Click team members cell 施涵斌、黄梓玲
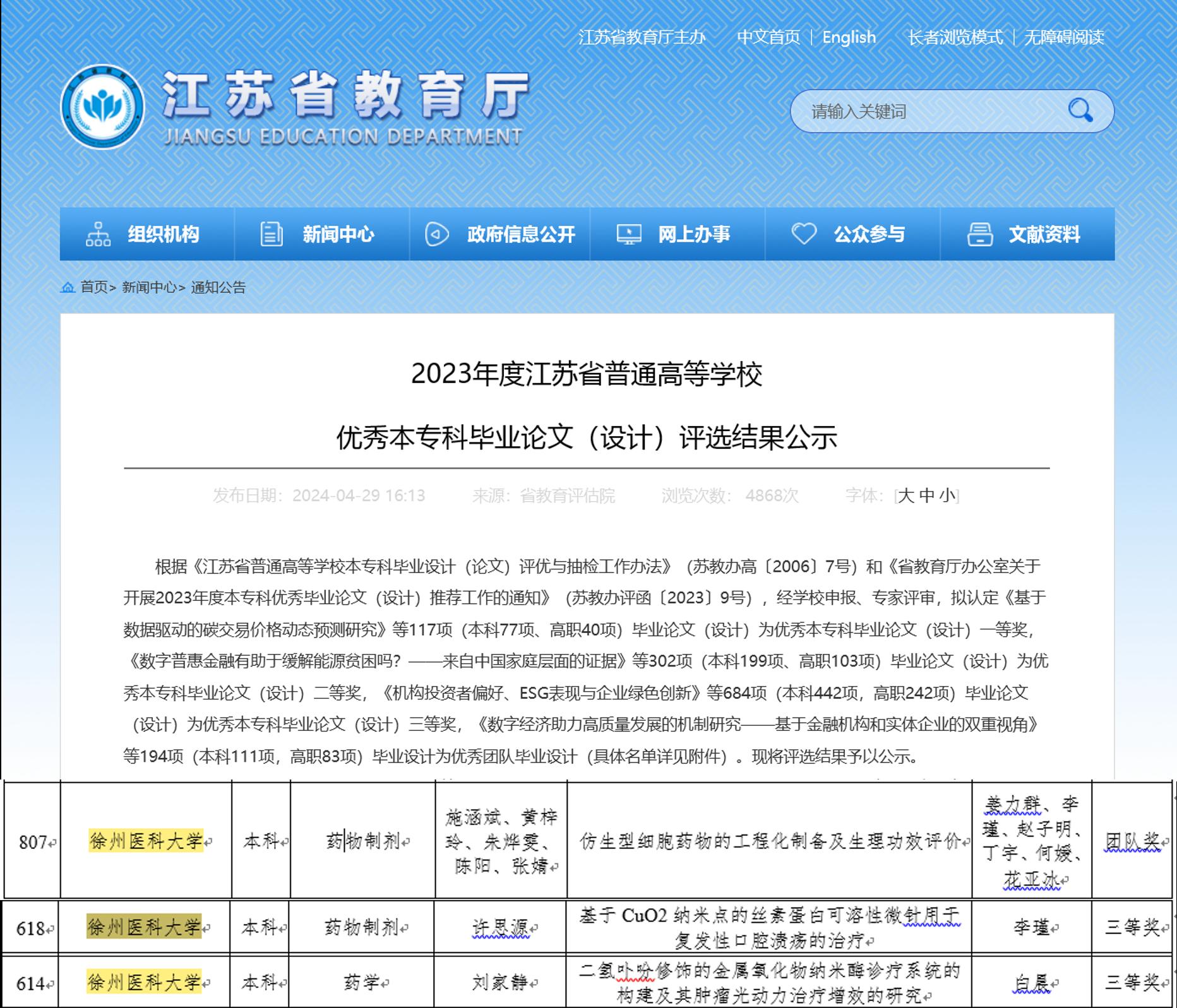This screenshot has width=1177, height=1008. pos(502,841)
